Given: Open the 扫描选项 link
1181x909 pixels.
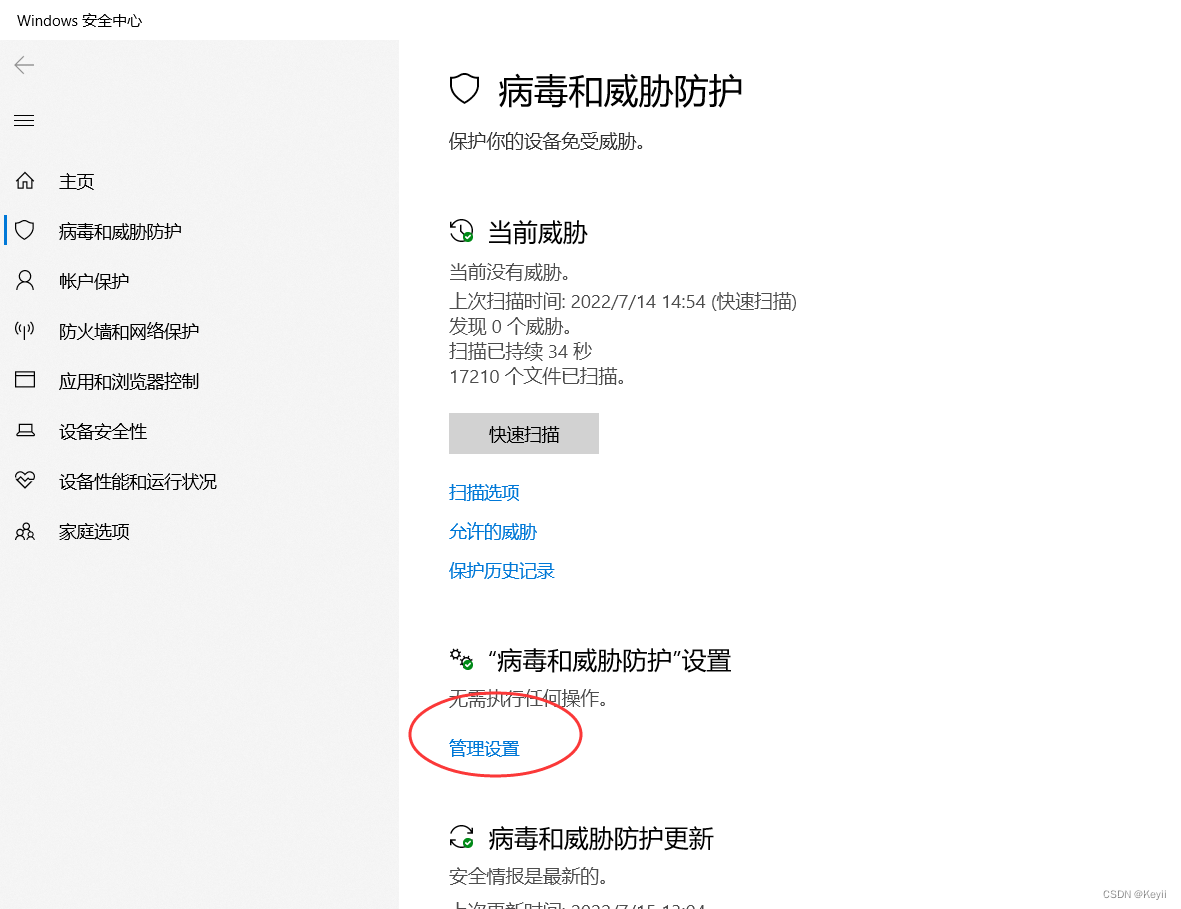Looking at the screenshot, I should [484, 493].
